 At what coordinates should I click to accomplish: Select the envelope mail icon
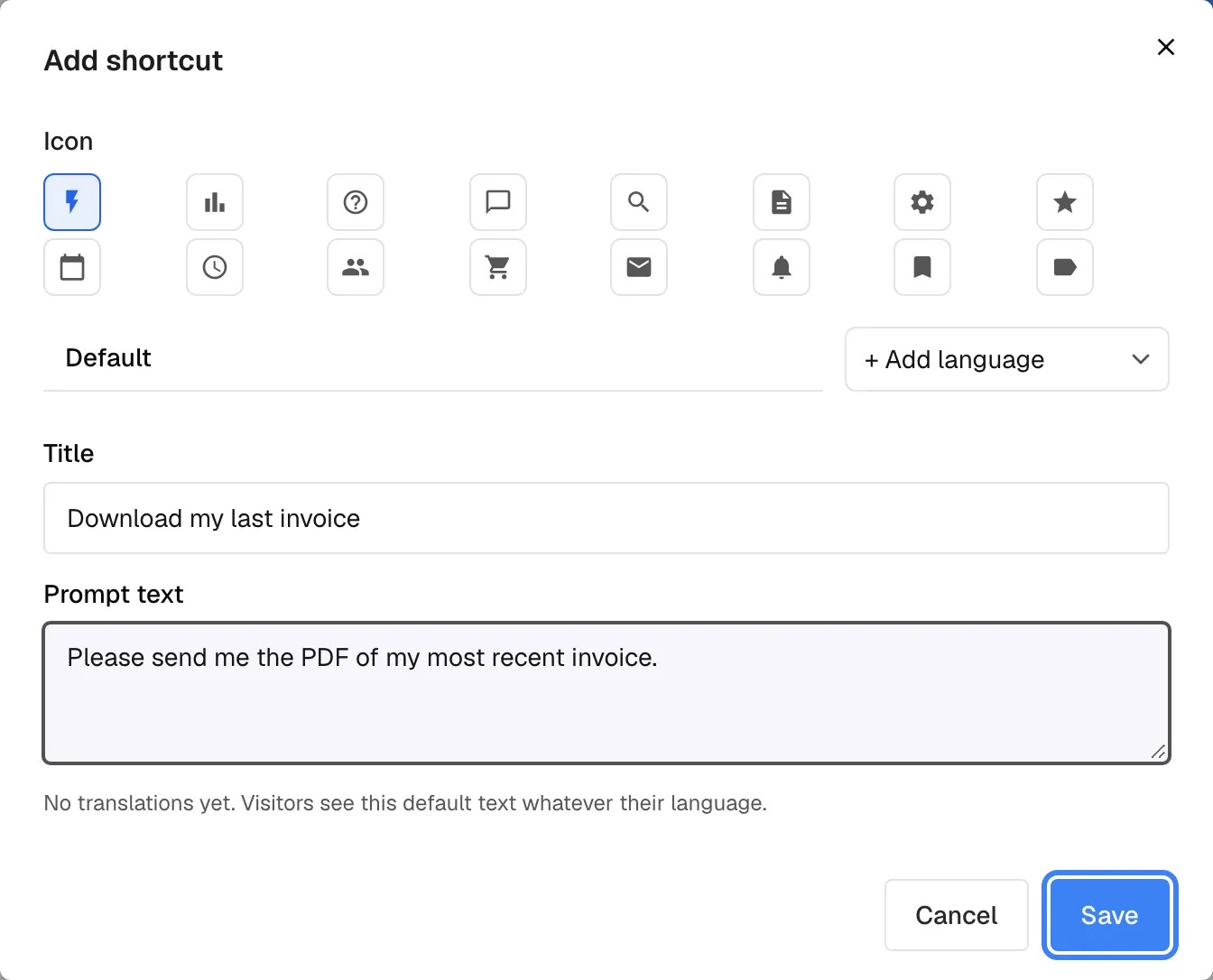pos(639,267)
